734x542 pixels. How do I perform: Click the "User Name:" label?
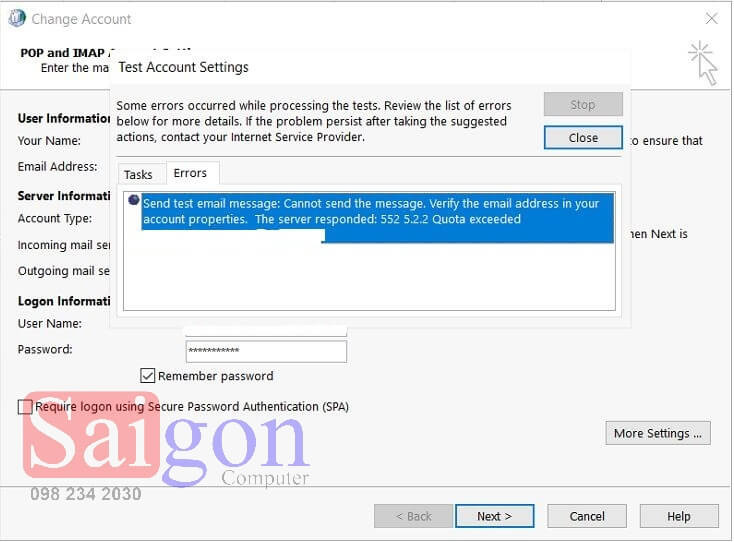click(50, 323)
